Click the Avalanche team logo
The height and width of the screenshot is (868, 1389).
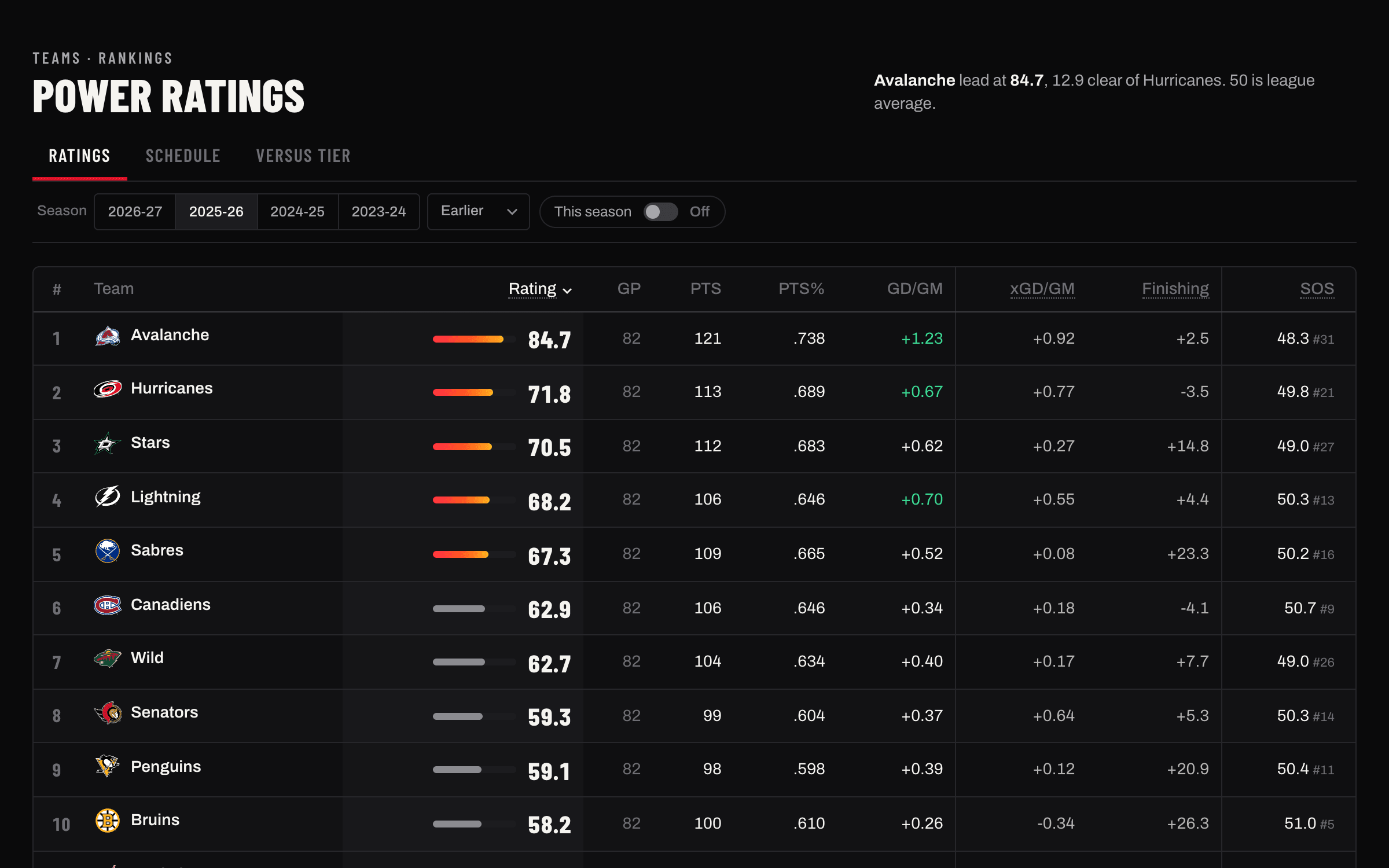108,336
